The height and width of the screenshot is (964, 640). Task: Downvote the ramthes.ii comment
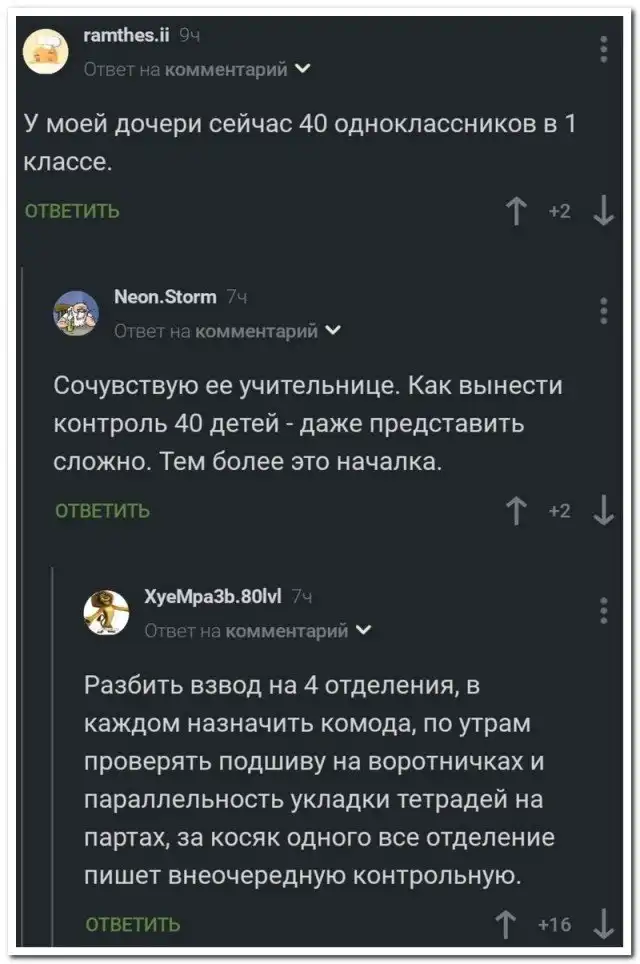click(x=602, y=211)
